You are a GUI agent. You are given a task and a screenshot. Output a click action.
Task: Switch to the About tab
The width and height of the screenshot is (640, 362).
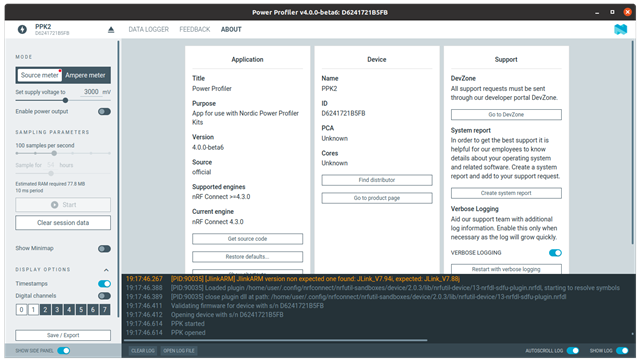click(231, 29)
